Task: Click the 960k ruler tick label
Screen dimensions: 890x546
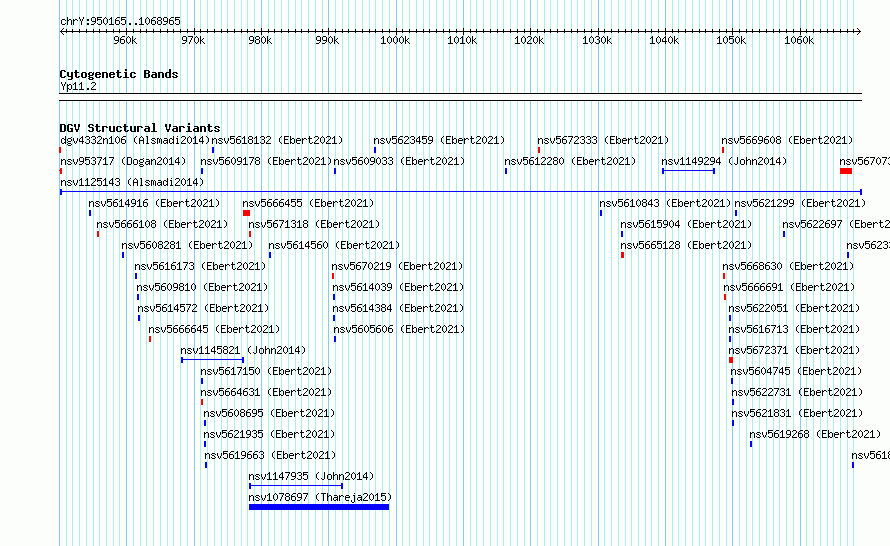Action: pos(125,40)
